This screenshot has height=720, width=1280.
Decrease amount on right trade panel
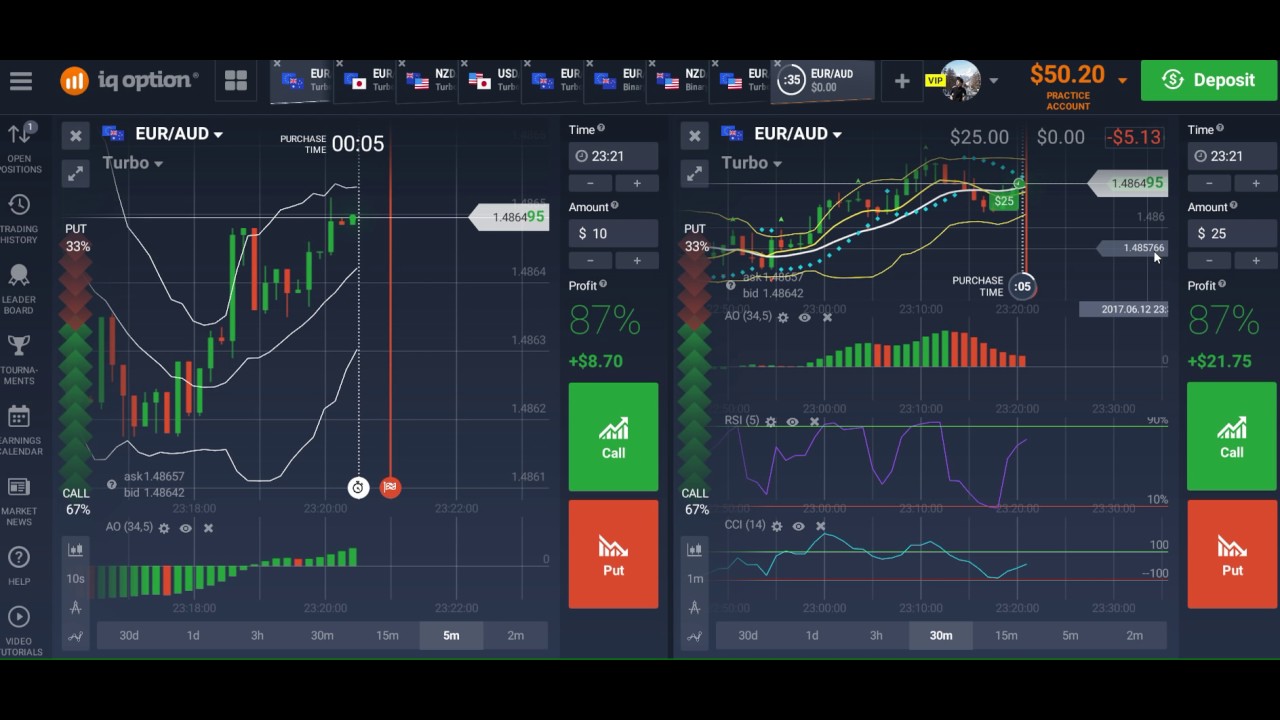[x=1209, y=261]
